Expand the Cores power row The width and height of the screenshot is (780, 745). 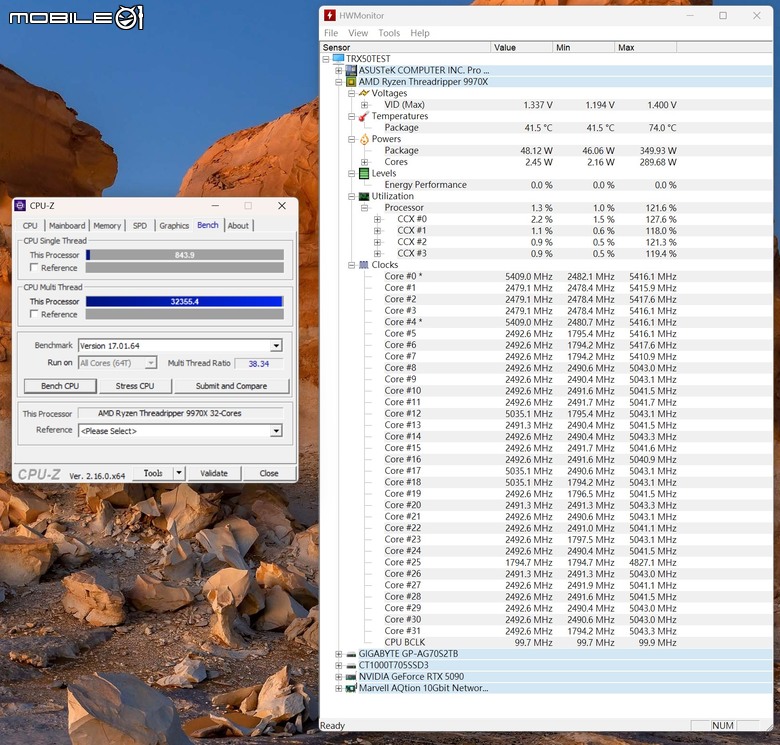click(x=365, y=162)
